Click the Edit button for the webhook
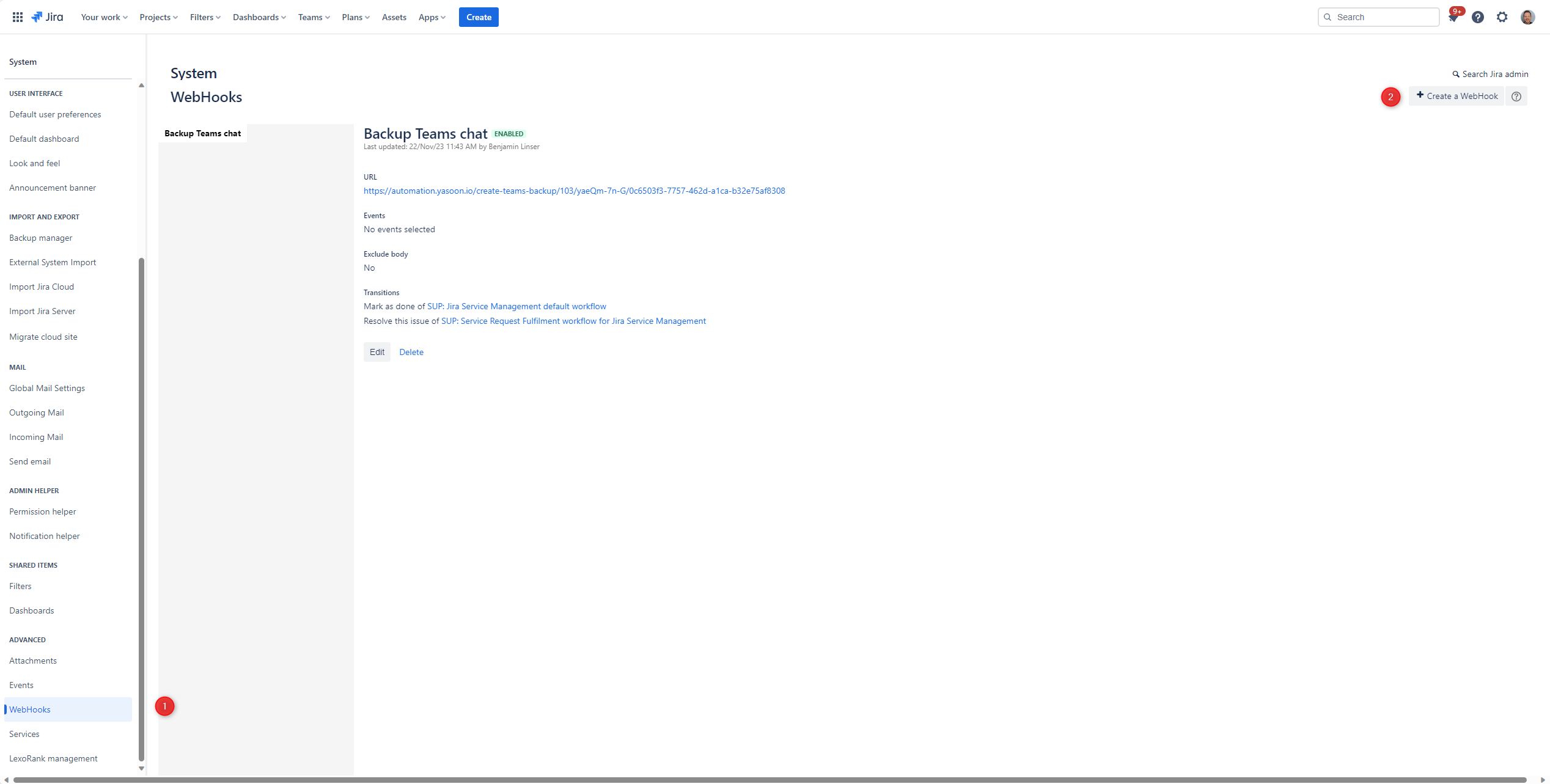This screenshot has width=1550, height=784. click(376, 352)
